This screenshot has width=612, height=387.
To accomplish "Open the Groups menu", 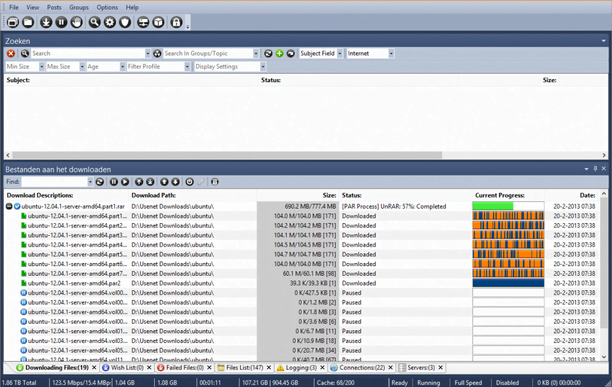I will 79,7.
